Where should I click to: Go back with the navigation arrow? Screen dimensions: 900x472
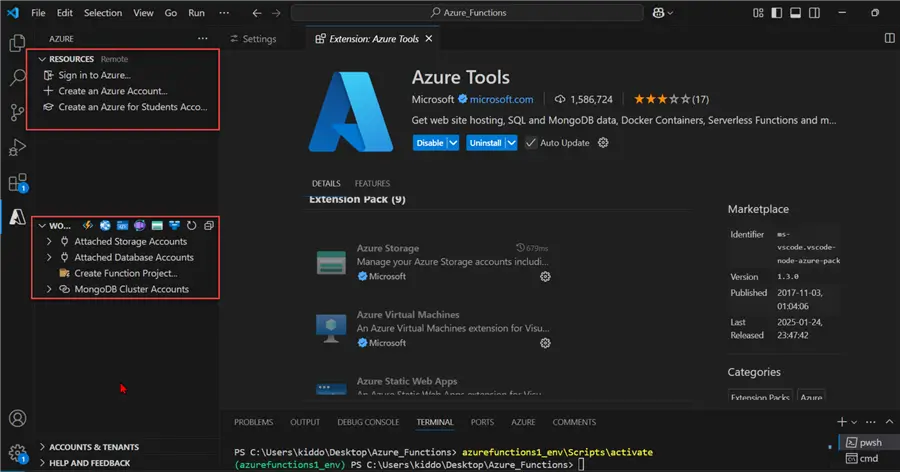257,13
